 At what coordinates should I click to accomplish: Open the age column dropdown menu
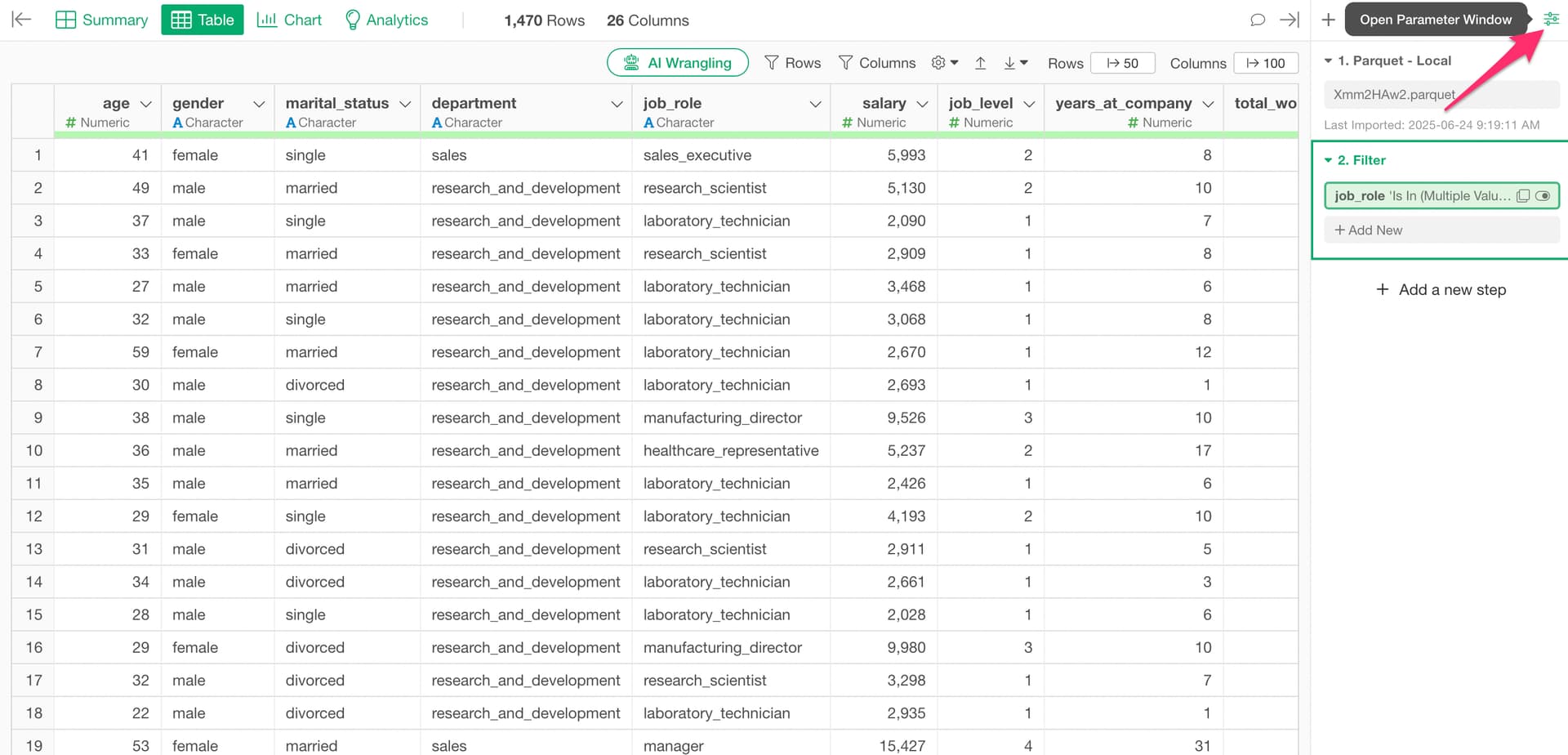(x=146, y=104)
